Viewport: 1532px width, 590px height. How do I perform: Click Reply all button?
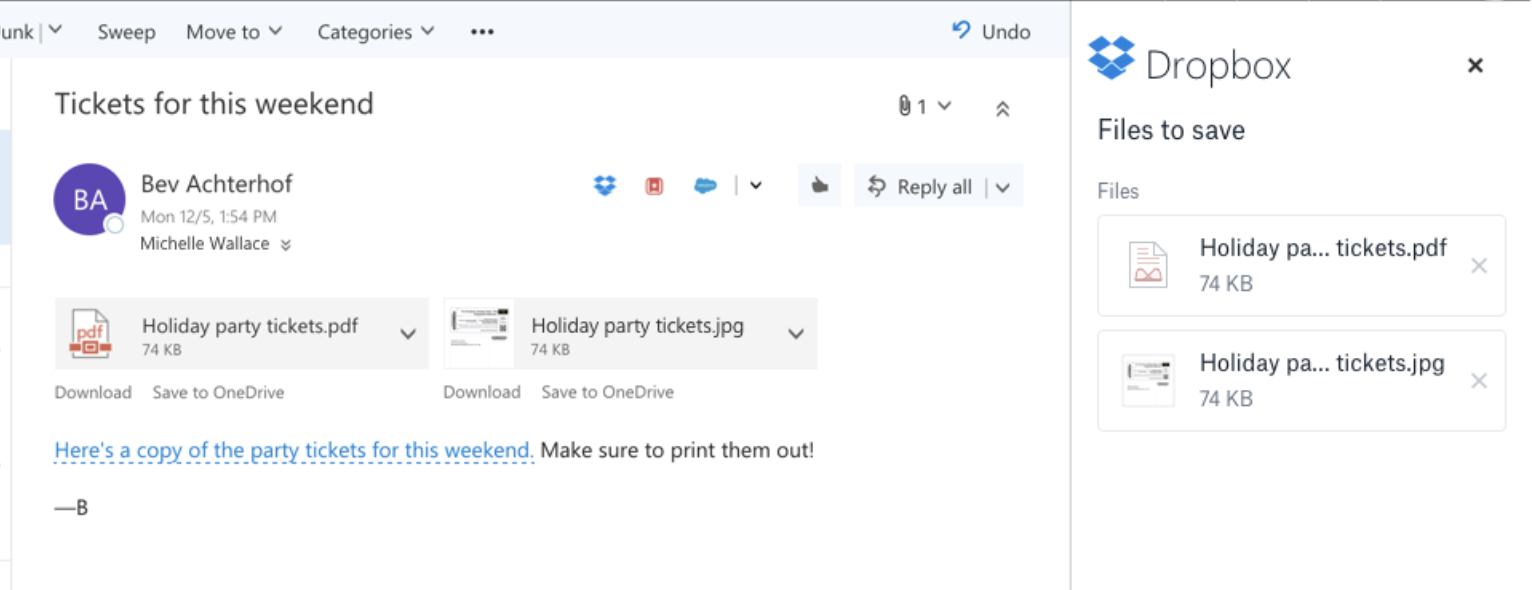click(920, 187)
